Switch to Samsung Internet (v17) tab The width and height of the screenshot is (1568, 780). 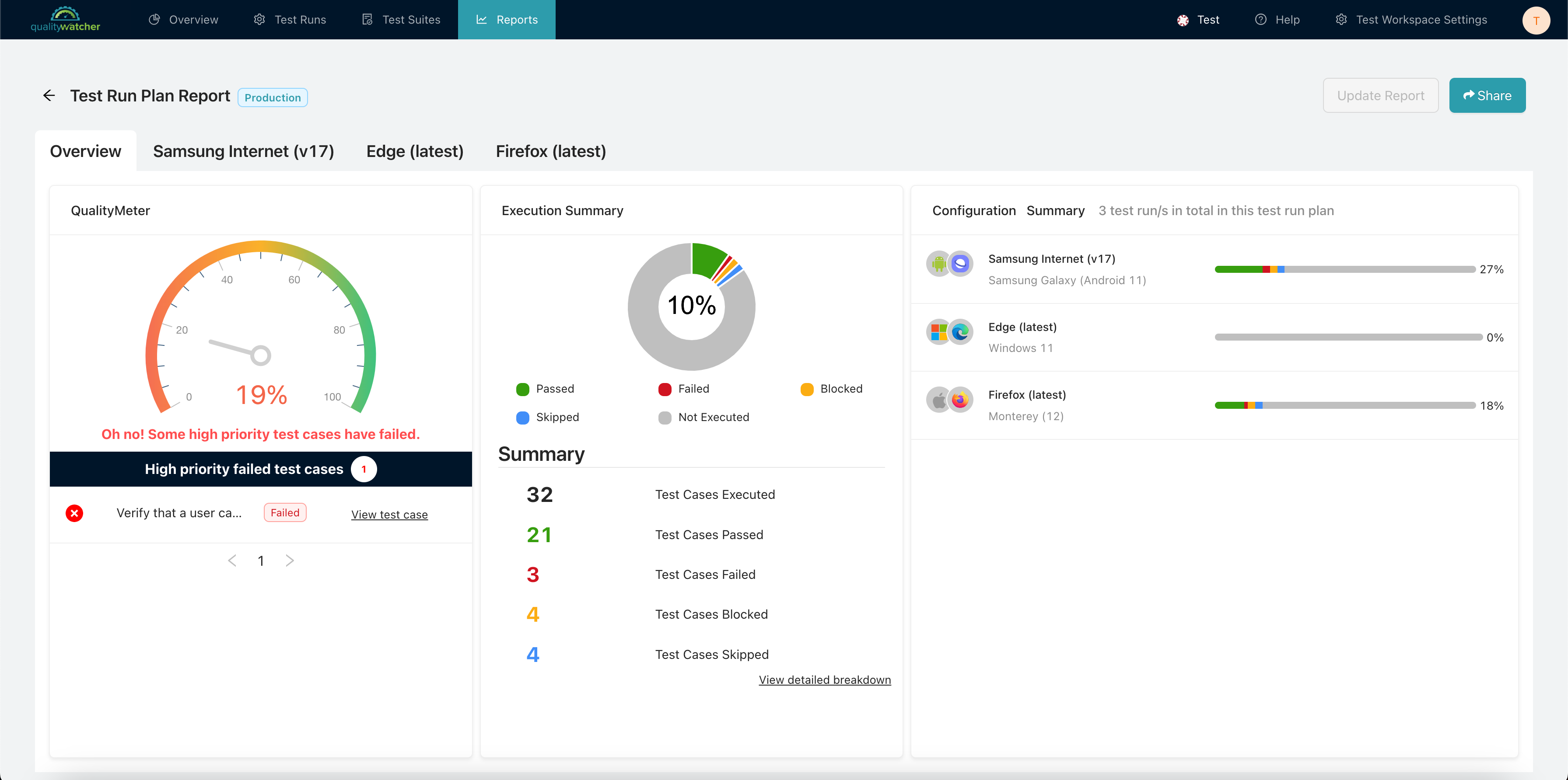point(244,151)
